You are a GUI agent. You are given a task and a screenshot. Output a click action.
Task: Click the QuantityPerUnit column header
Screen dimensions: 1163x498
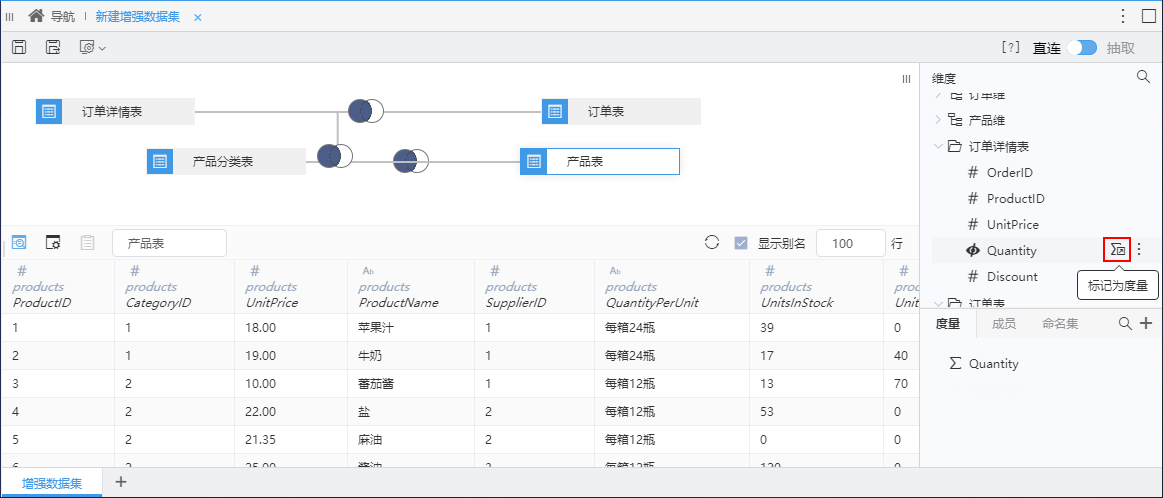(x=671, y=286)
